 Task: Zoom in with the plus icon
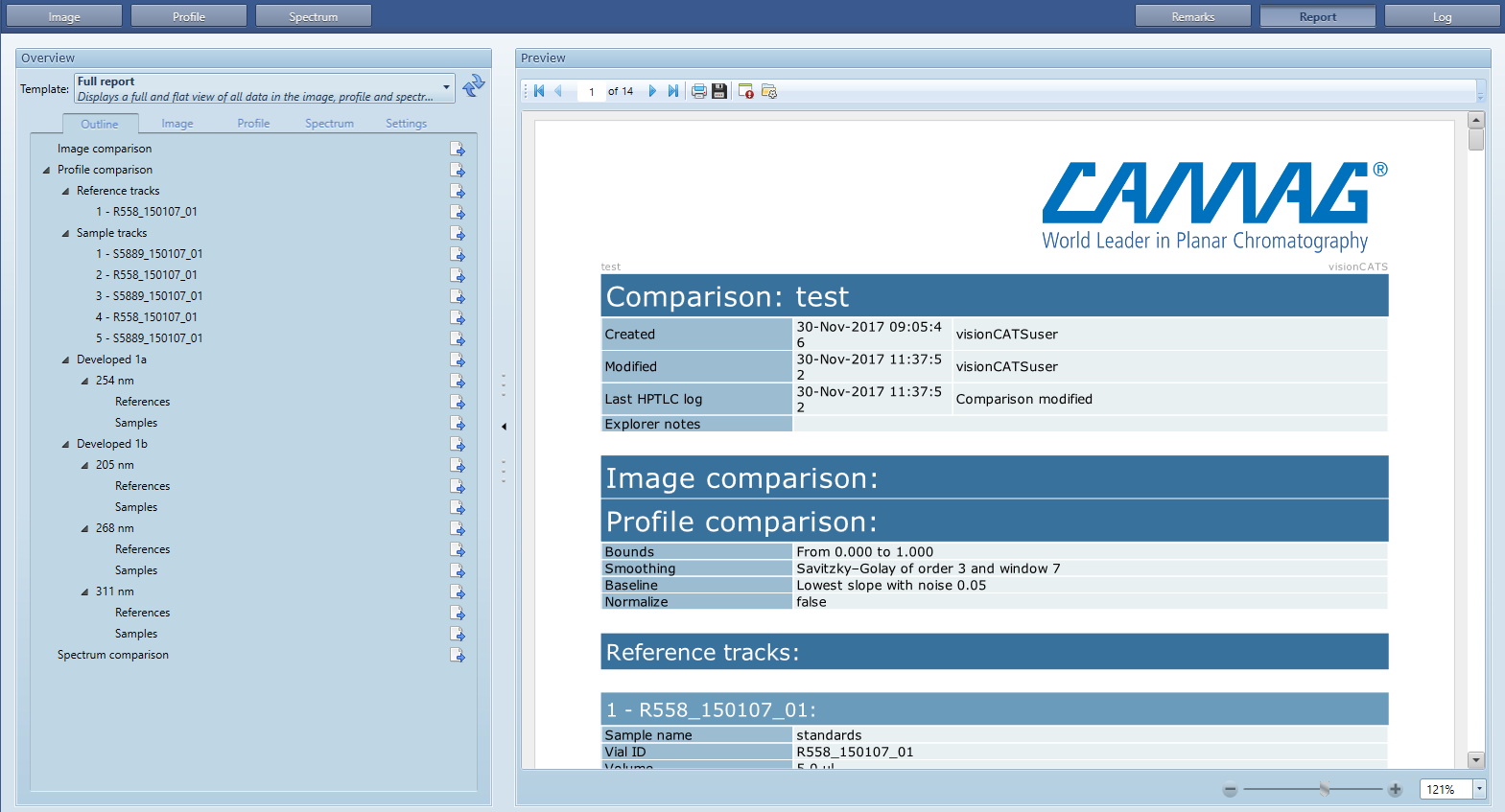[1395, 789]
